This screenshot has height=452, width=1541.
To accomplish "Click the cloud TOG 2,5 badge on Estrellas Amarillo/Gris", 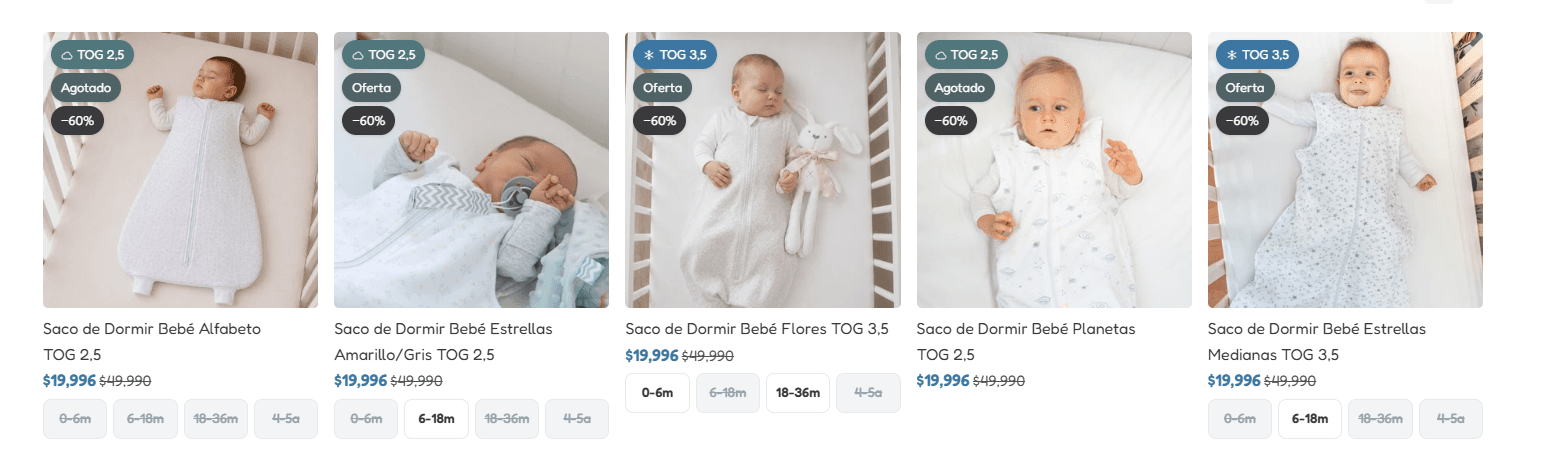I will tap(384, 54).
